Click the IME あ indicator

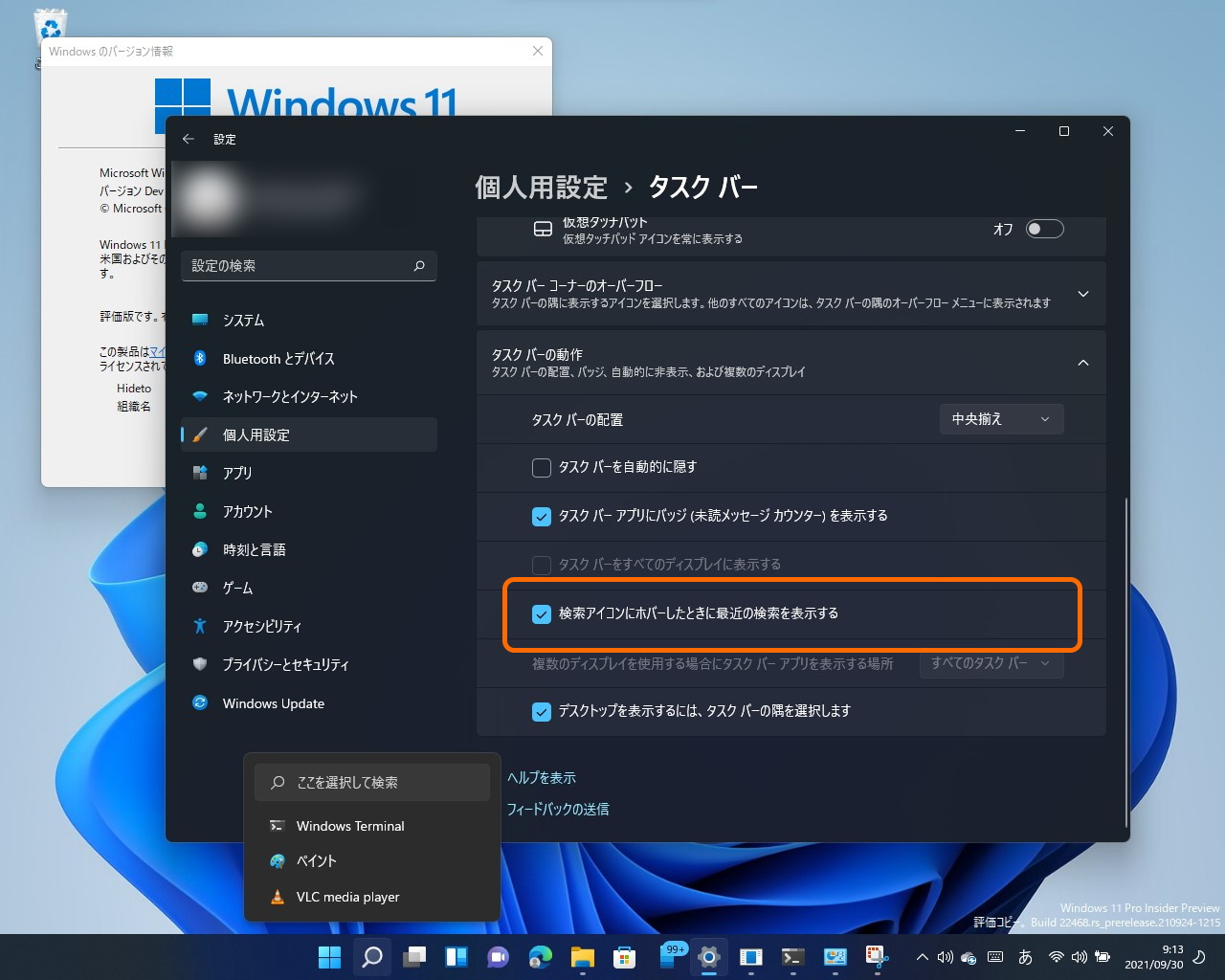1024,956
